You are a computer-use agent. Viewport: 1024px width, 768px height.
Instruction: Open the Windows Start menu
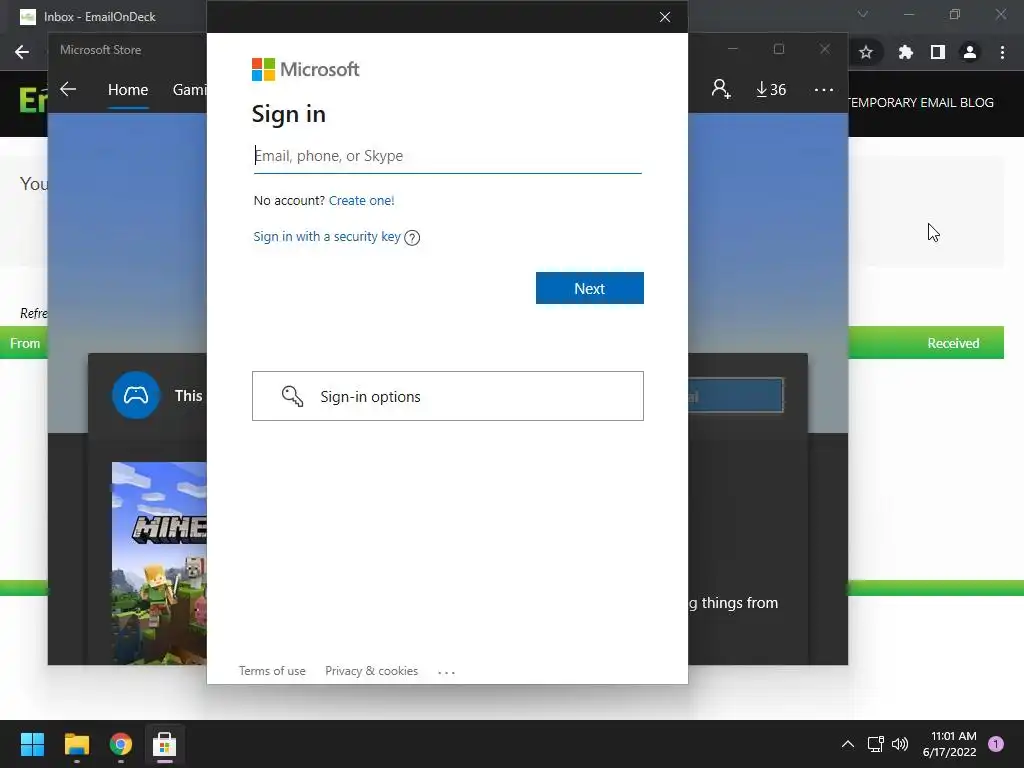point(32,744)
